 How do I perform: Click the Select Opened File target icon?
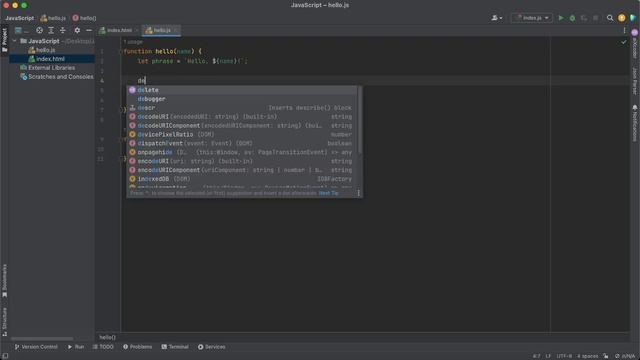point(39,30)
